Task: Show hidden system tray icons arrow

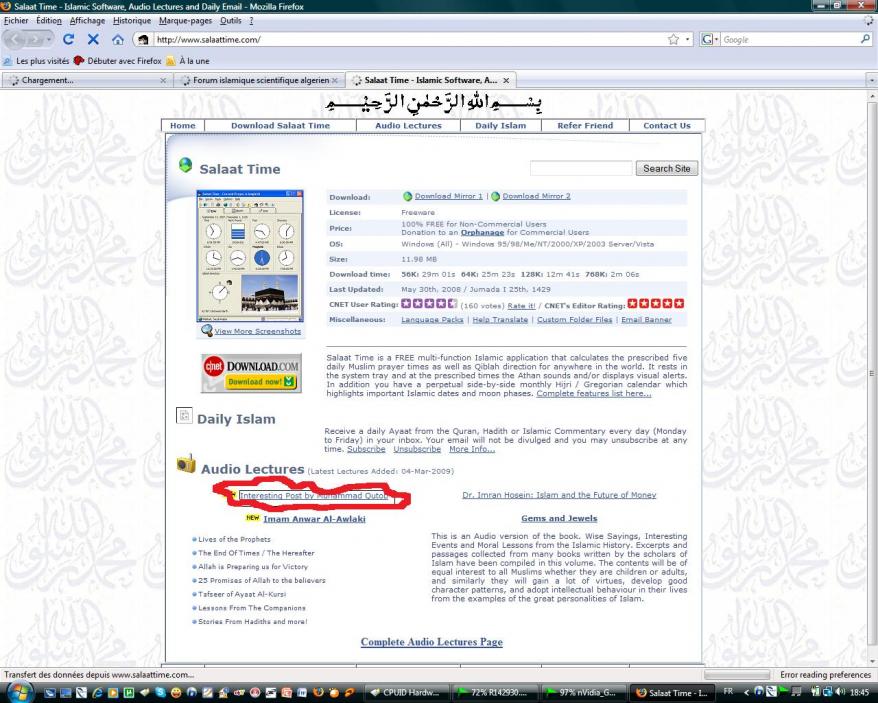Action: coord(746,692)
